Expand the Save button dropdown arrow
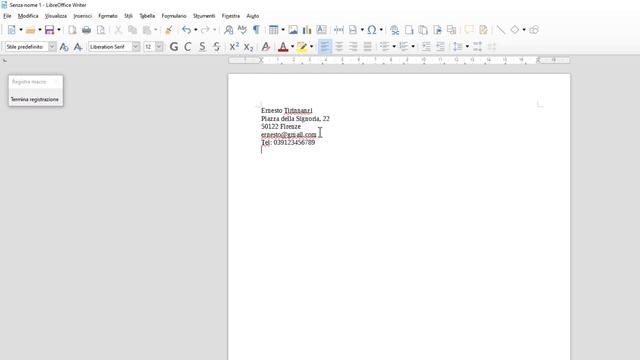 click(x=59, y=30)
